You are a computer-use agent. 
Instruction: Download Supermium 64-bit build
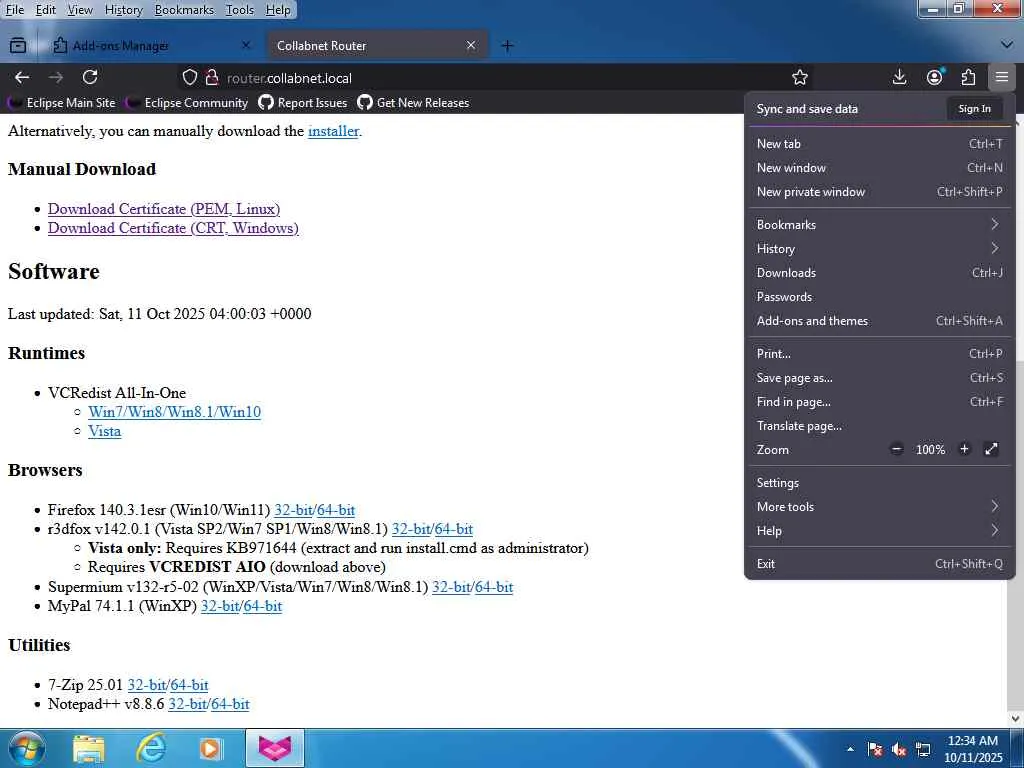pos(494,587)
